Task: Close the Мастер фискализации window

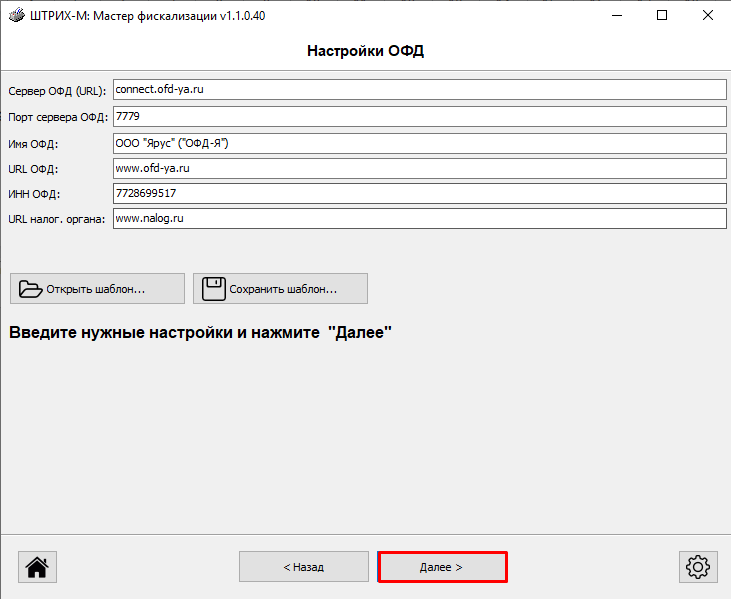Action: click(707, 16)
